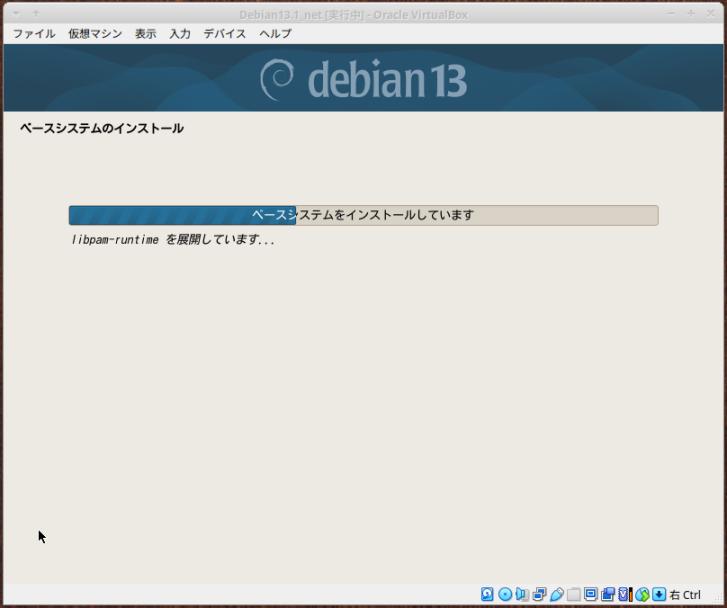
Task: Open the ファイル menu
Action: pos(34,33)
